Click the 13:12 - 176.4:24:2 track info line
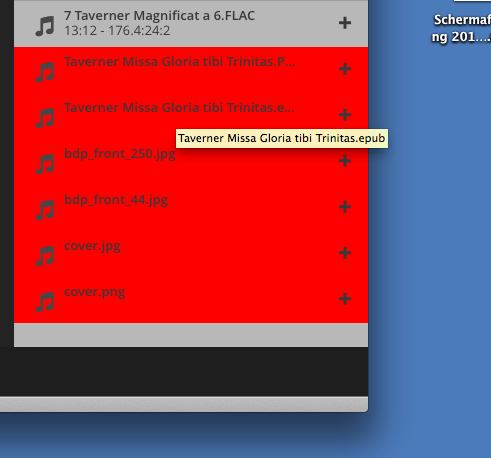This screenshot has width=491, height=458. coord(117,31)
